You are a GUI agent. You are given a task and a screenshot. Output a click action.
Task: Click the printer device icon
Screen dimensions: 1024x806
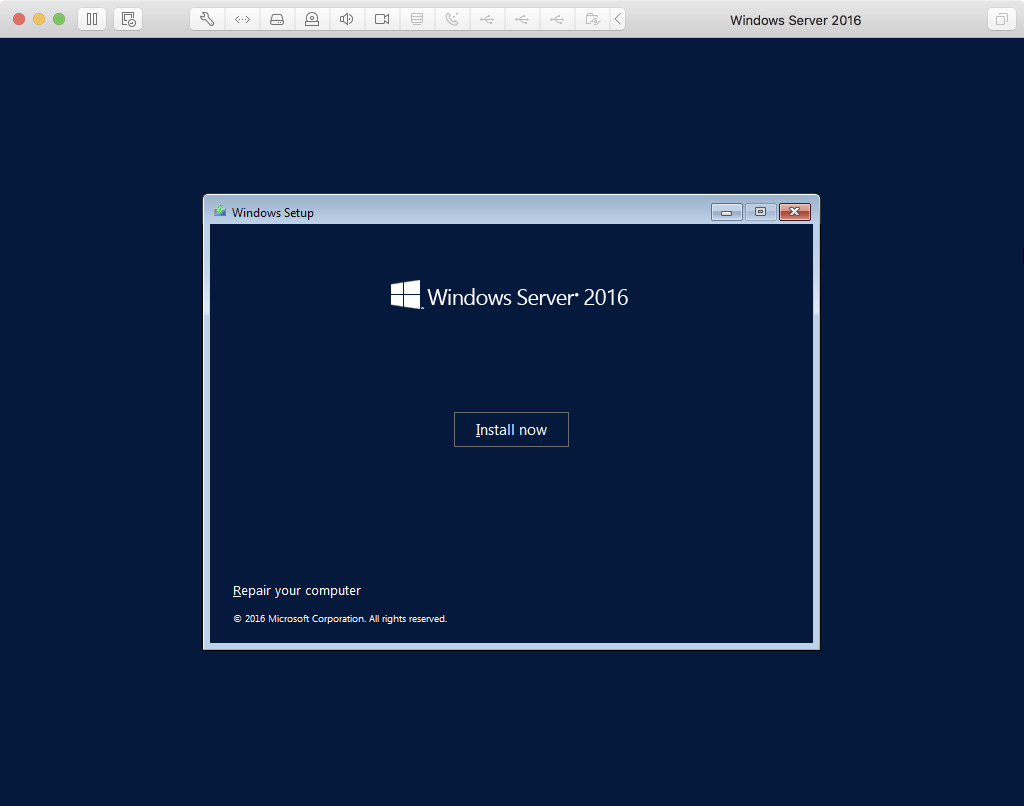pyautogui.click(x=417, y=19)
